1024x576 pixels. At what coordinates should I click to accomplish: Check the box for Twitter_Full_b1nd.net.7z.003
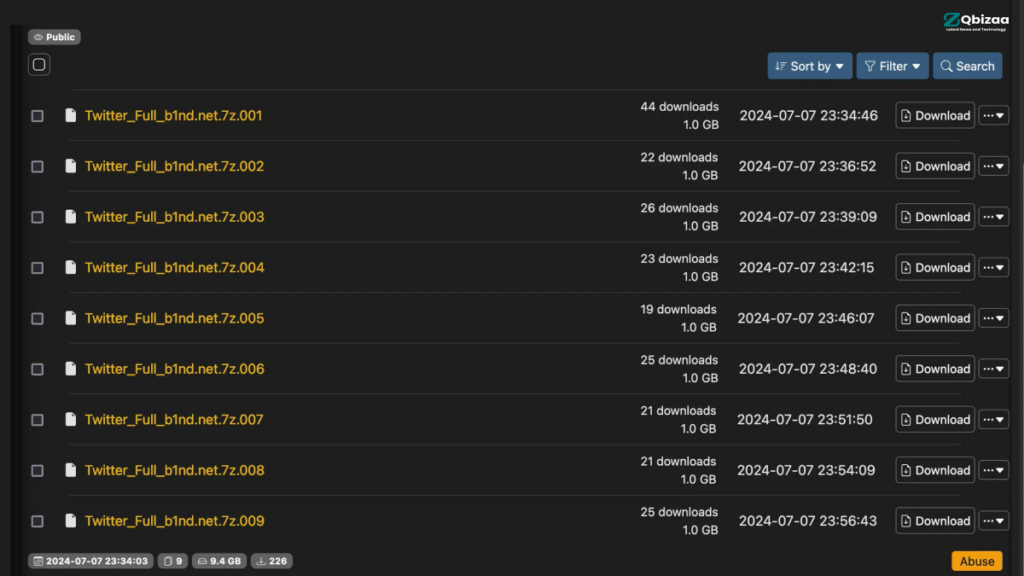[37, 217]
